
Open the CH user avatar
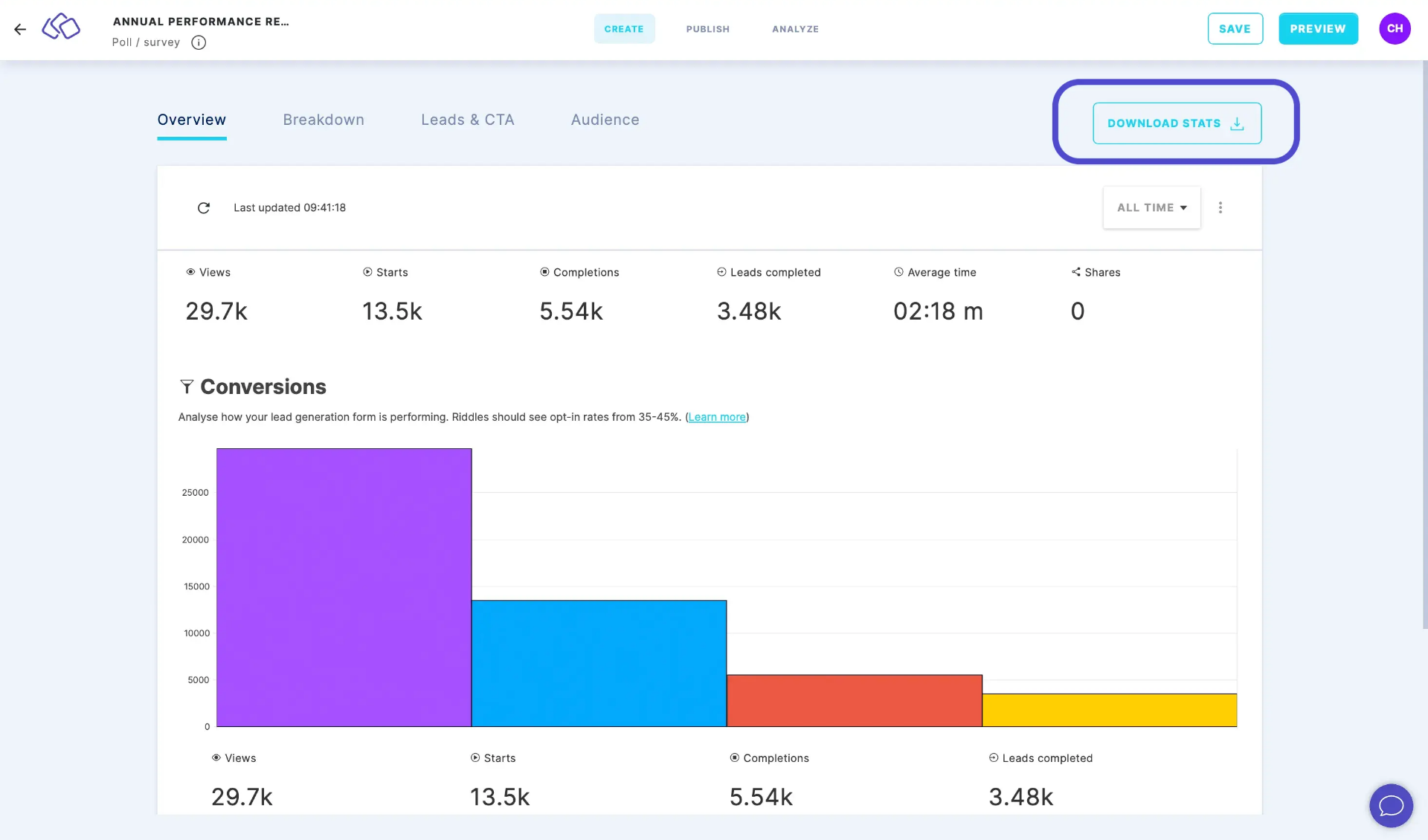point(1395,29)
